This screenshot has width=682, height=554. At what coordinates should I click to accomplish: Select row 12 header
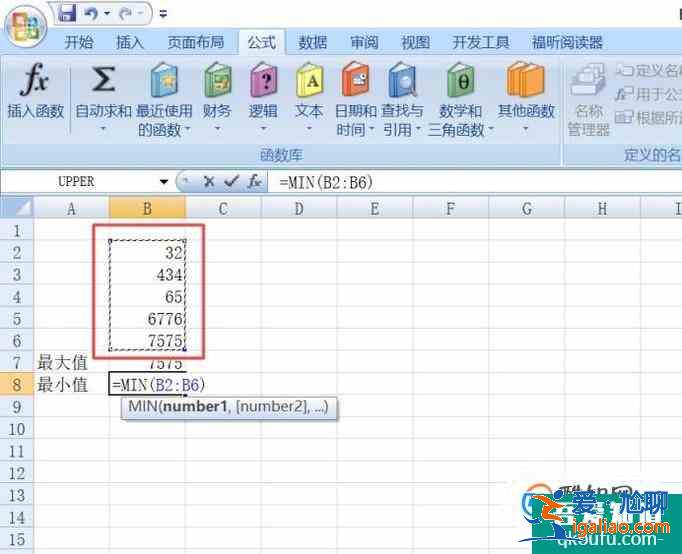17,473
